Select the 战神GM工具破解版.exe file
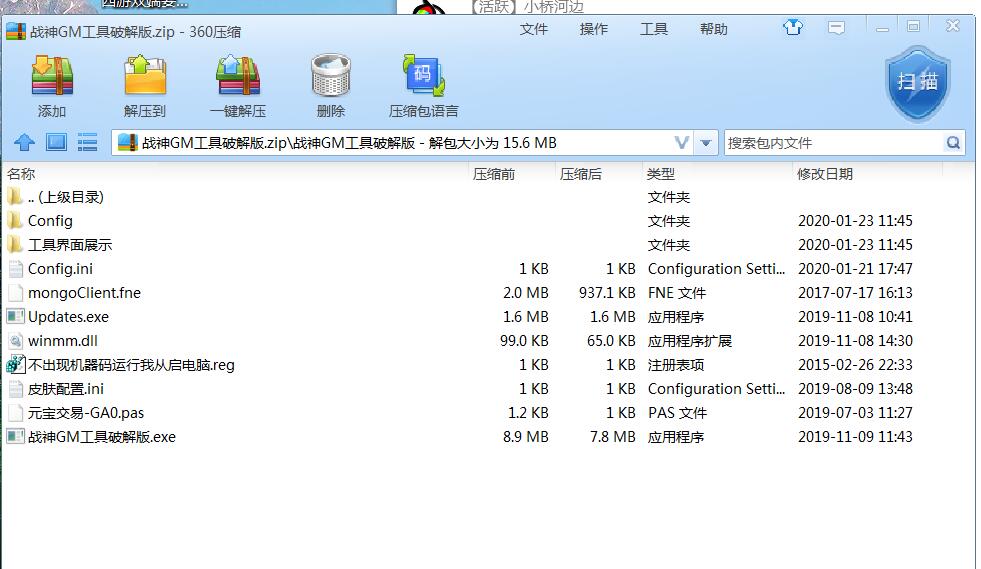The width and height of the screenshot is (981, 569). pyautogui.click(x=101, y=437)
